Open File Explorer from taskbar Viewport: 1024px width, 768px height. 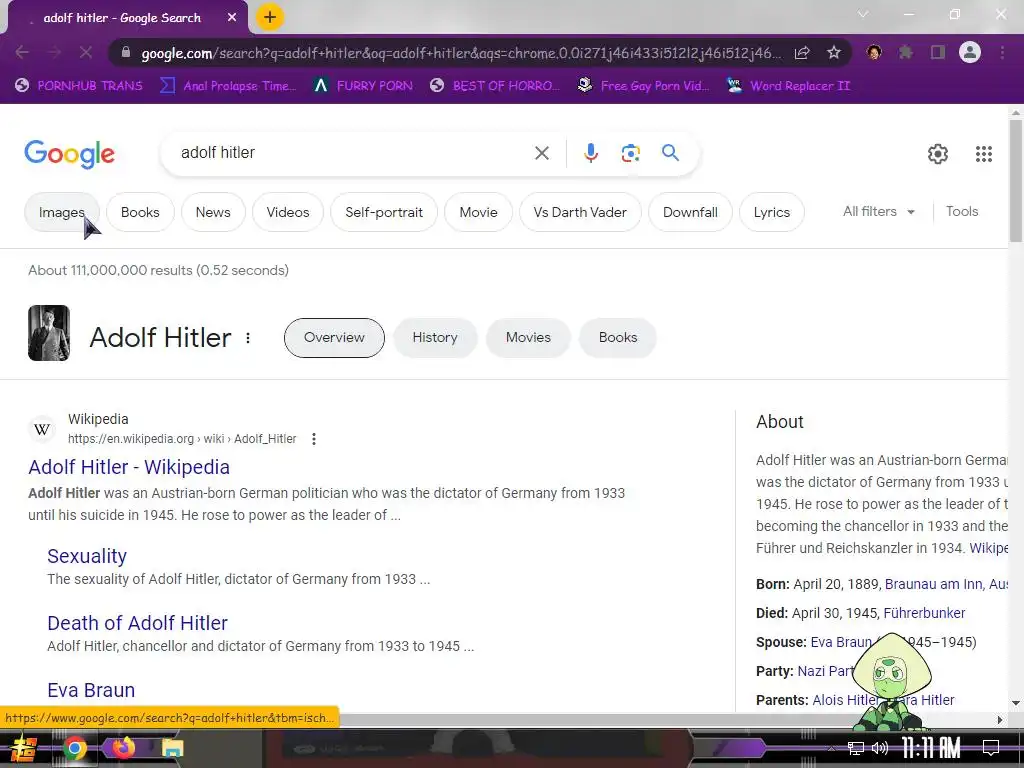point(172,748)
